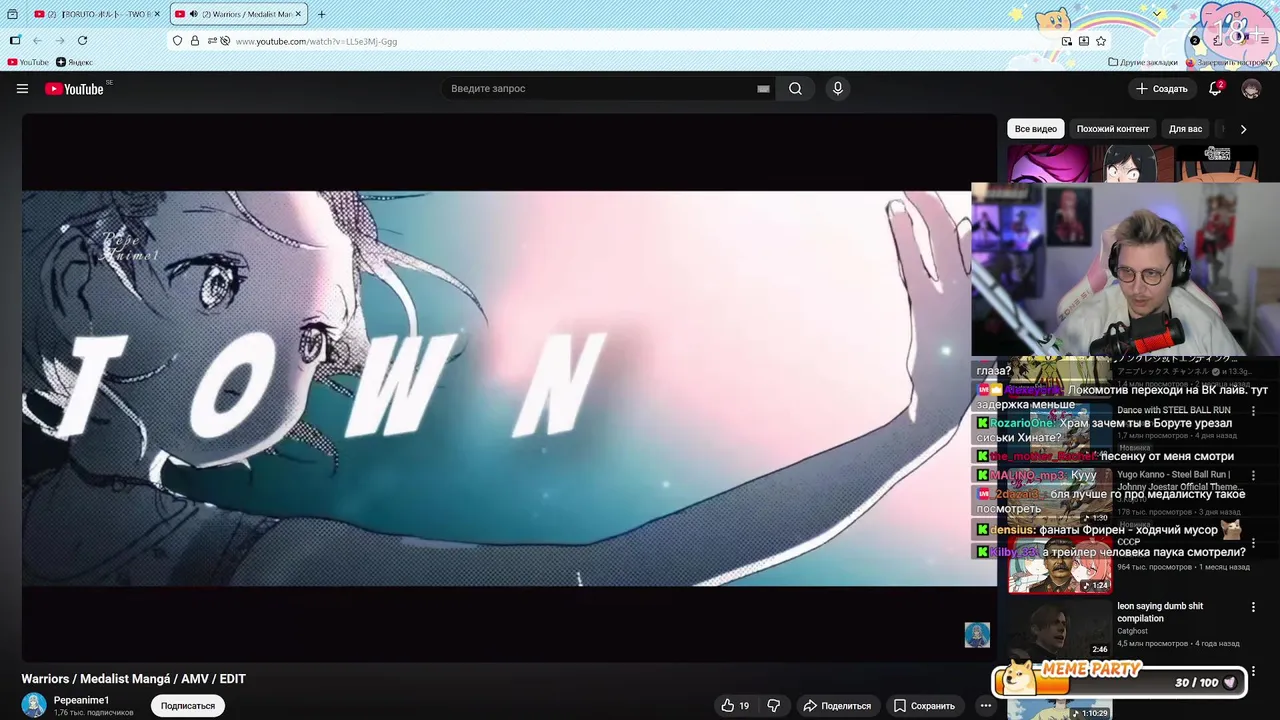The width and height of the screenshot is (1280, 720).
Task: Click channel watermark in video corner
Action: 977,635
